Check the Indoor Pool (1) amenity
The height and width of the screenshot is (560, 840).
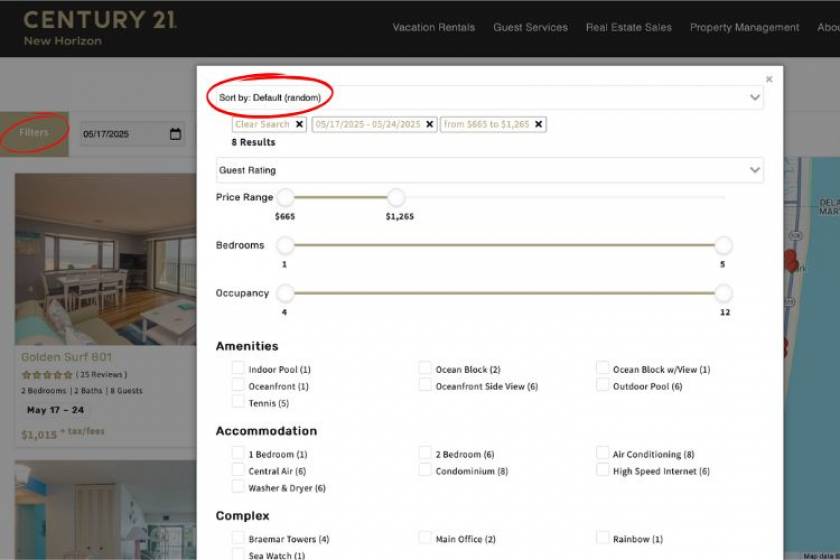point(238,368)
